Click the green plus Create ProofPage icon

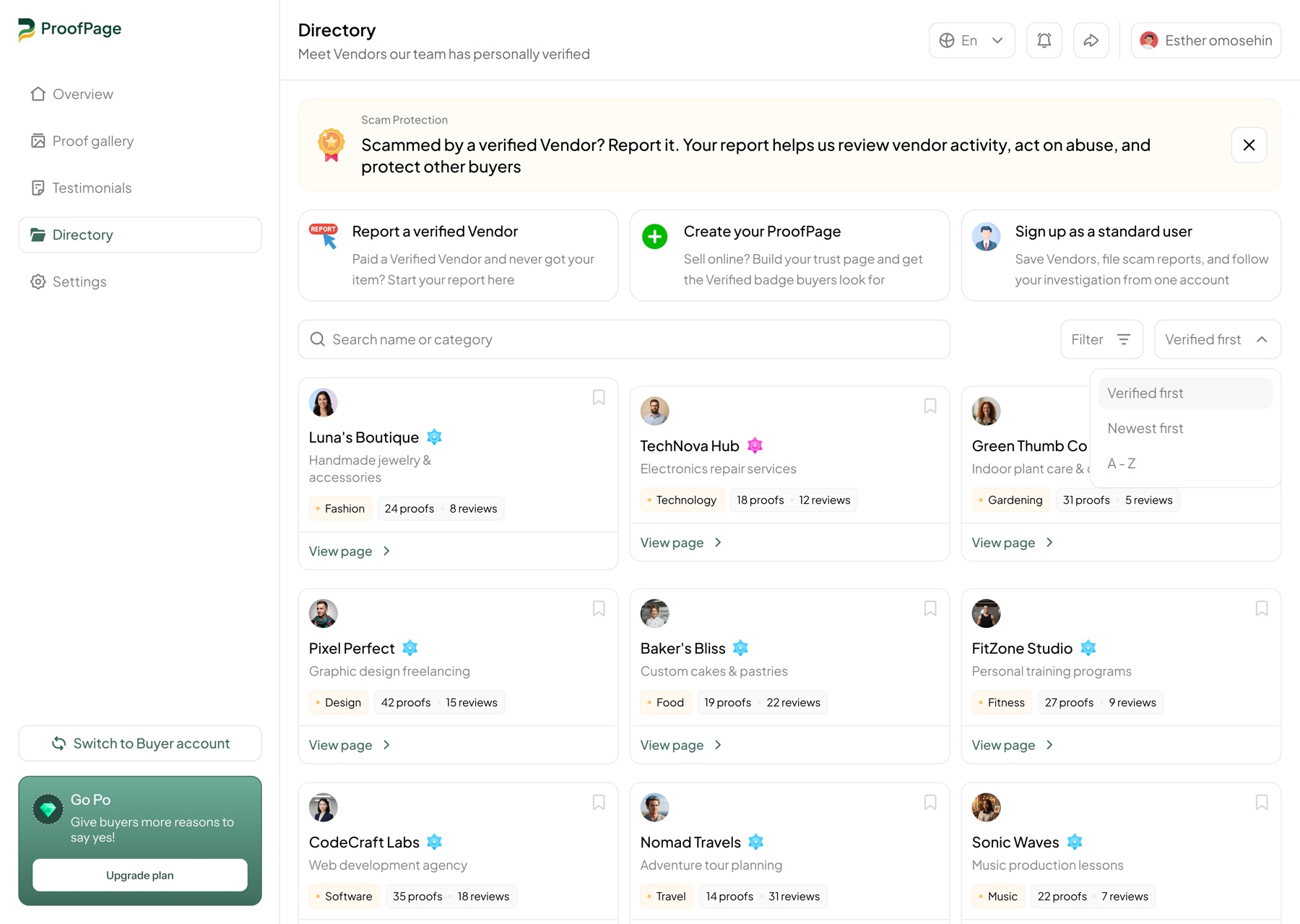(655, 236)
